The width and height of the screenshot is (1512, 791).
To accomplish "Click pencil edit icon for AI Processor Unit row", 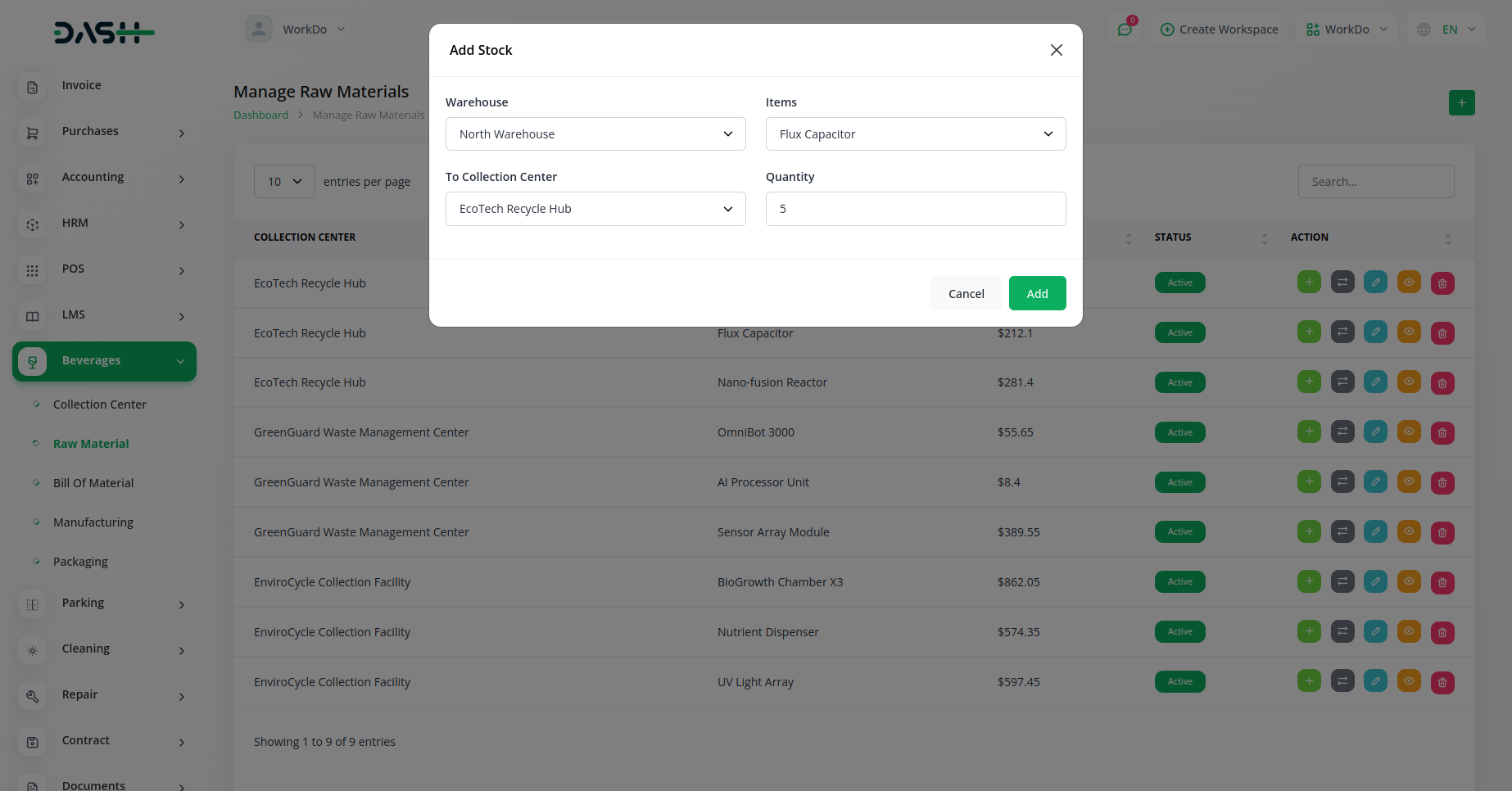I will (1375, 481).
